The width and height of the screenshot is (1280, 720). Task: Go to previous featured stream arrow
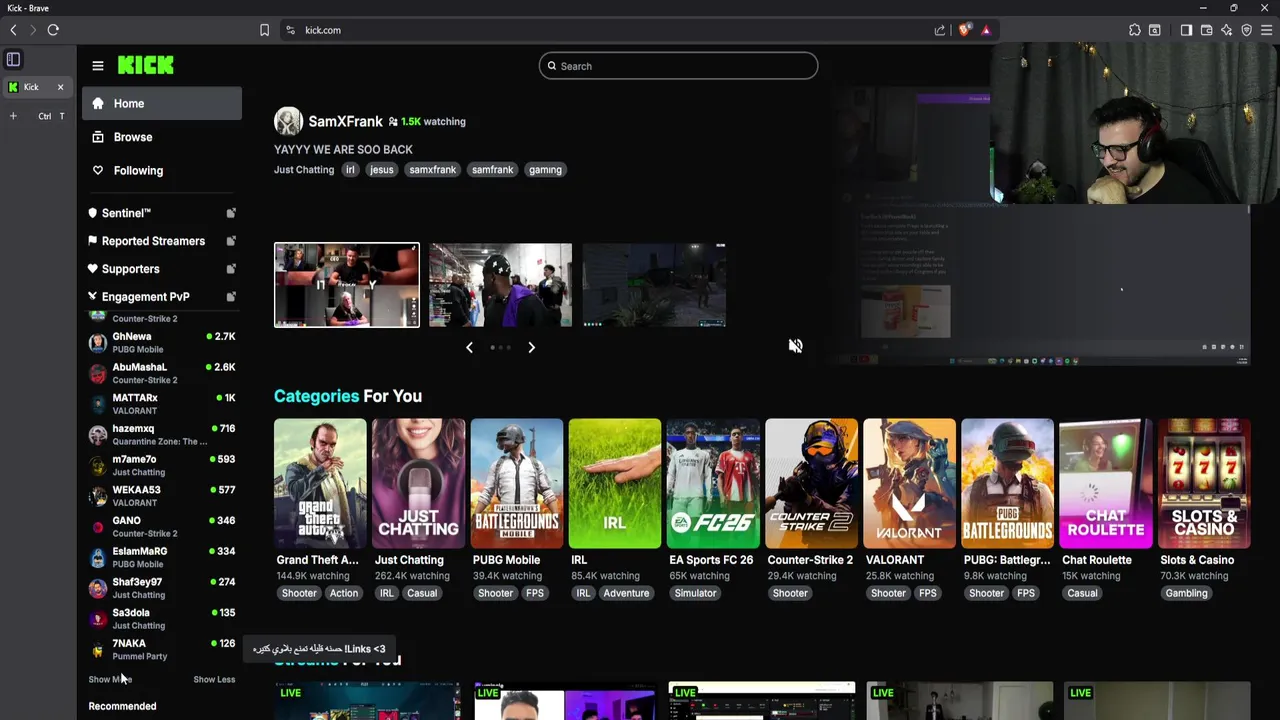pyautogui.click(x=469, y=347)
